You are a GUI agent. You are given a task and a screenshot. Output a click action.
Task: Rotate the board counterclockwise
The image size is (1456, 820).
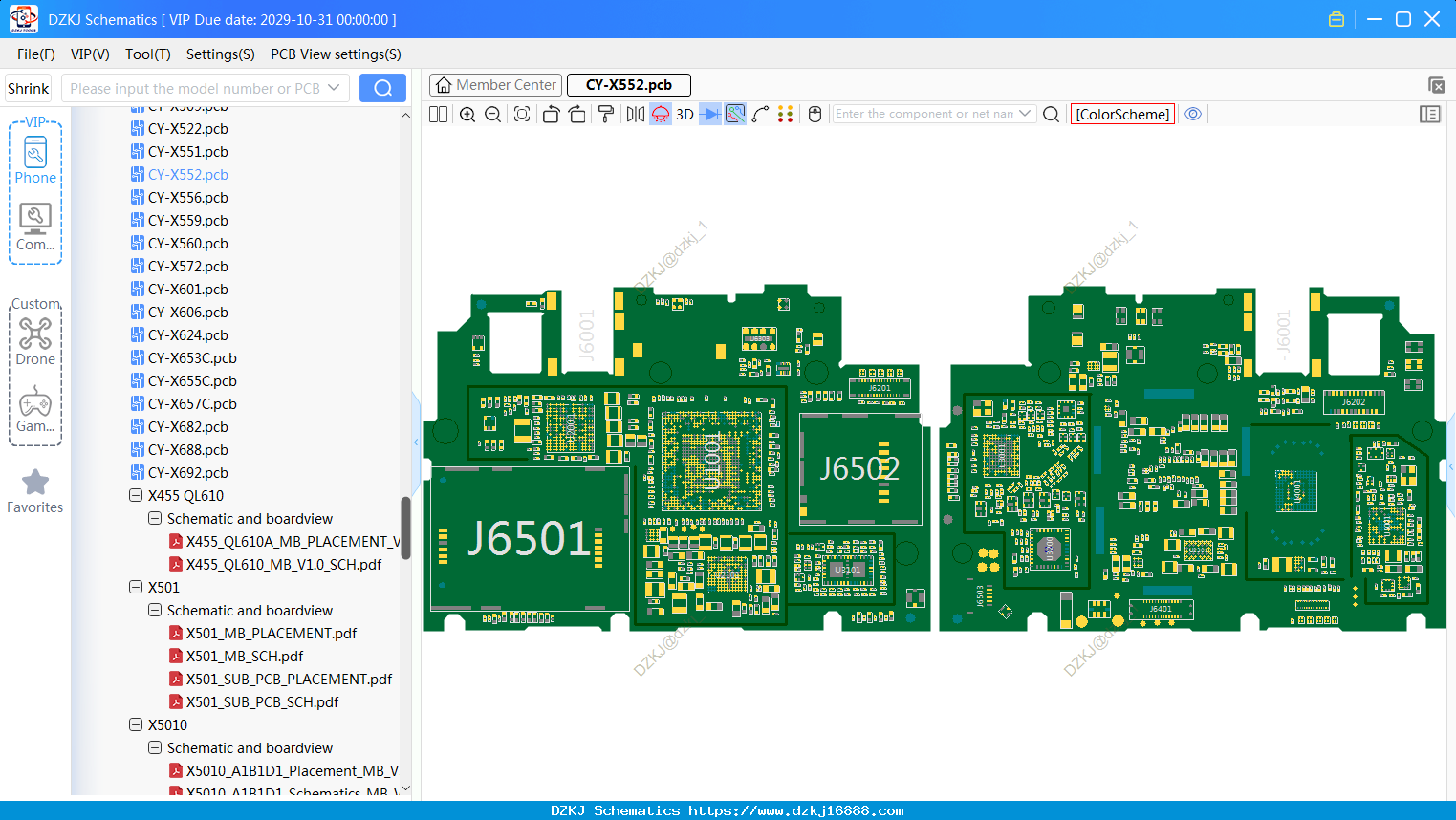pos(551,114)
